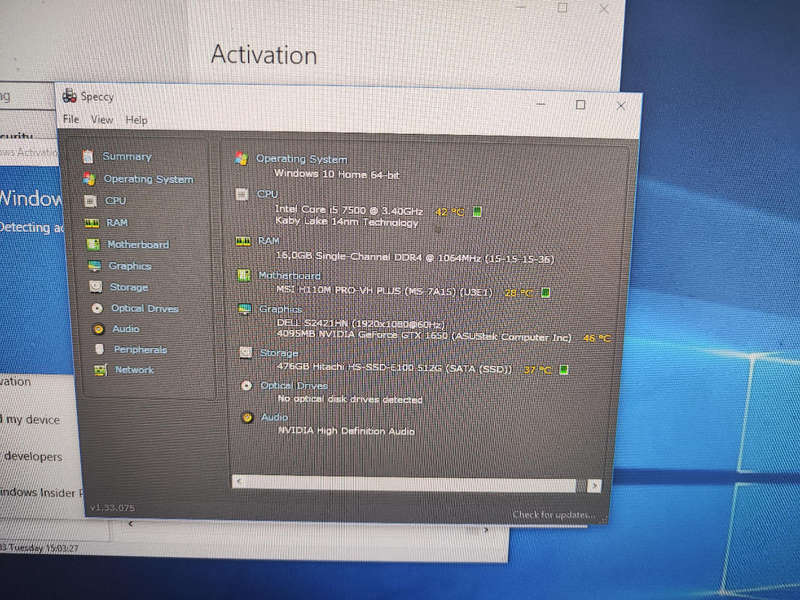Screen dimensions: 800x600
Task: Open the Storage heading link in the summary panel
Action: 279,353
